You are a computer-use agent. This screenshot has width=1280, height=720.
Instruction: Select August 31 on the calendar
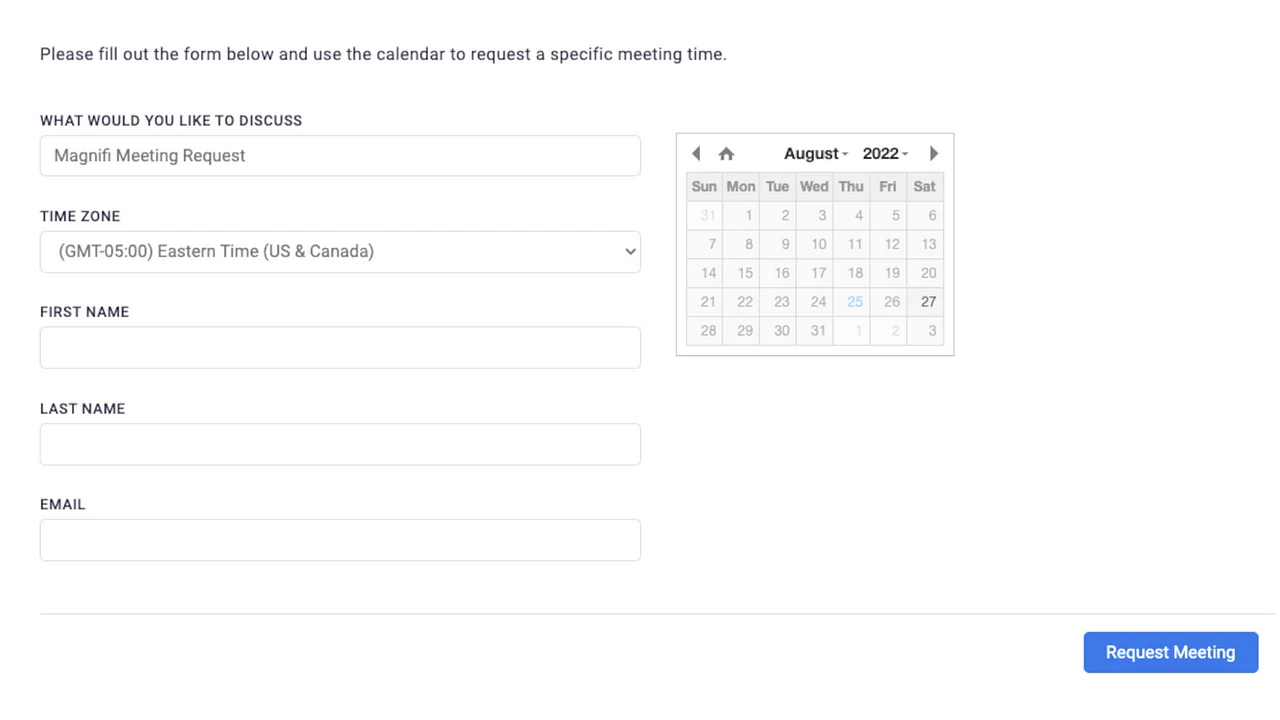818,331
